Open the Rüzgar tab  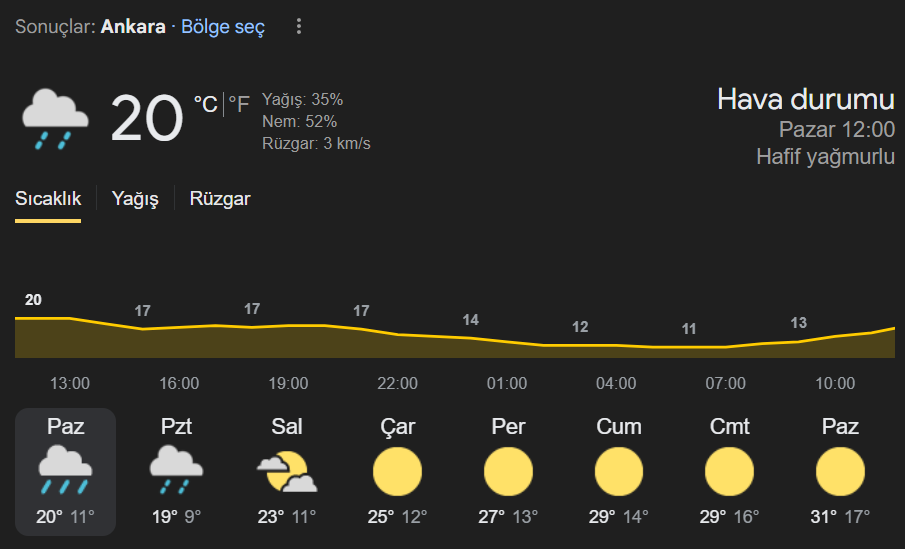[x=220, y=199]
